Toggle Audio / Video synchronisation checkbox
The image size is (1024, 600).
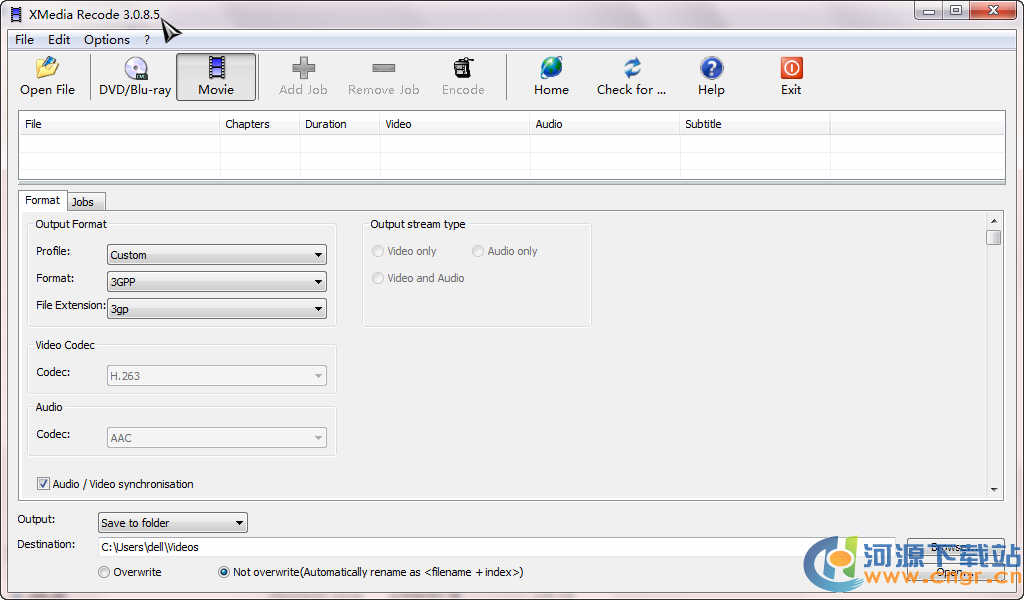(44, 484)
